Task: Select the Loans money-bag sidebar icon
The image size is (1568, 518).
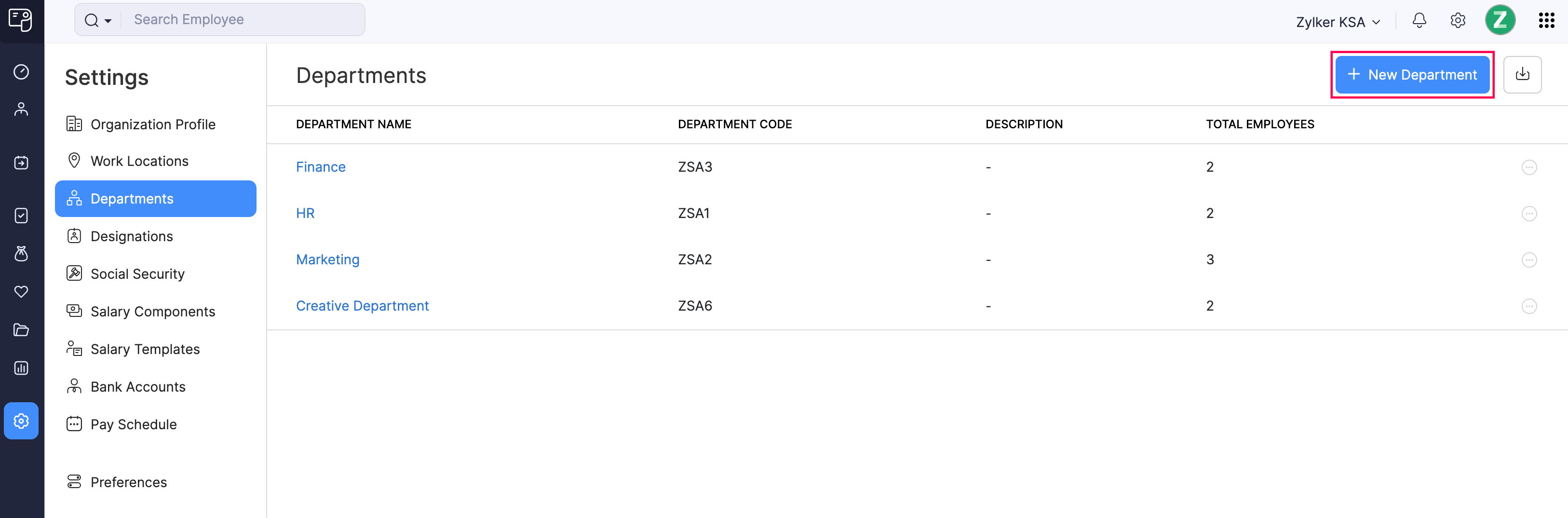Action: point(21,254)
